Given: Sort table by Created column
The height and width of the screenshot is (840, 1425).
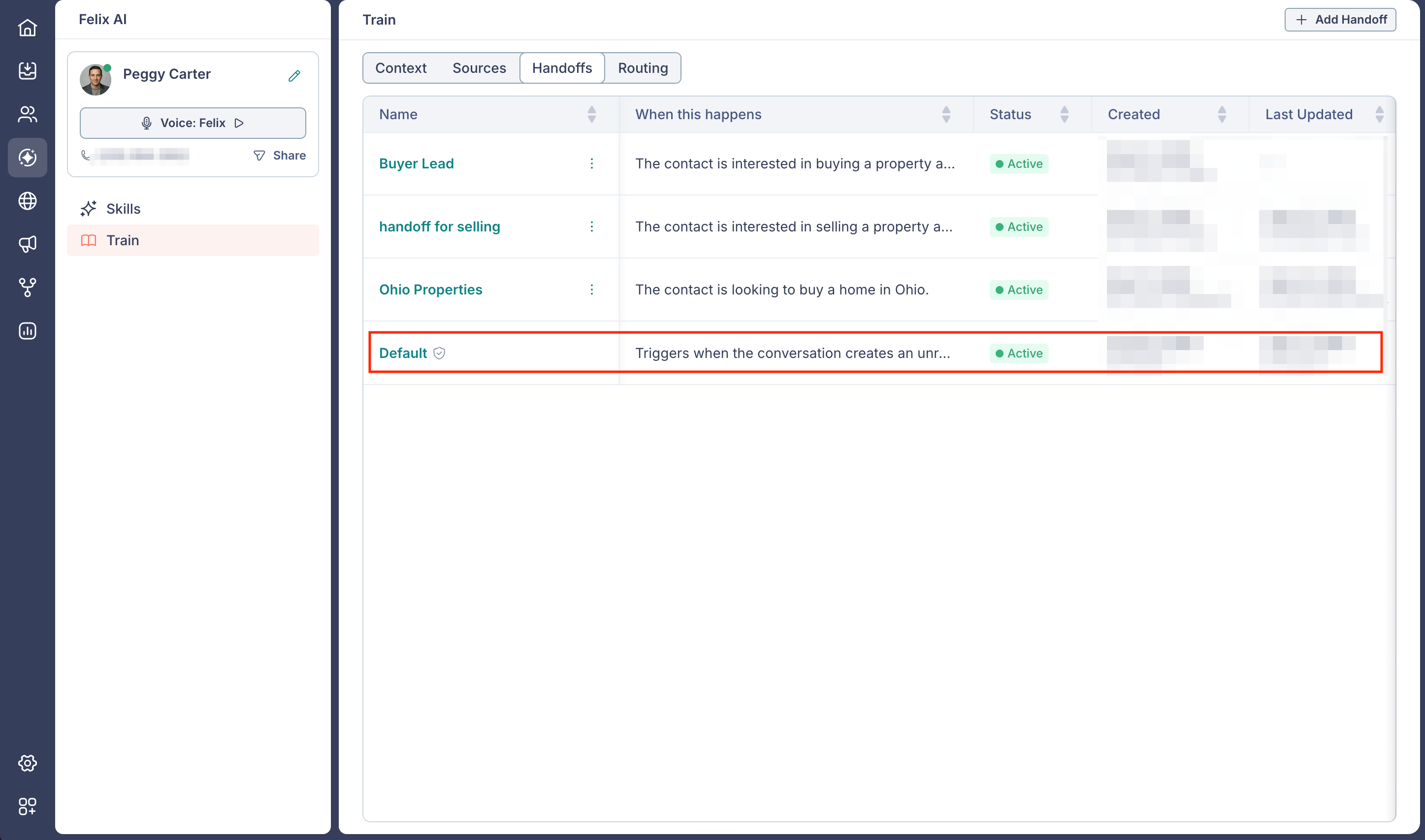Looking at the screenshot, I should 1222,114.
